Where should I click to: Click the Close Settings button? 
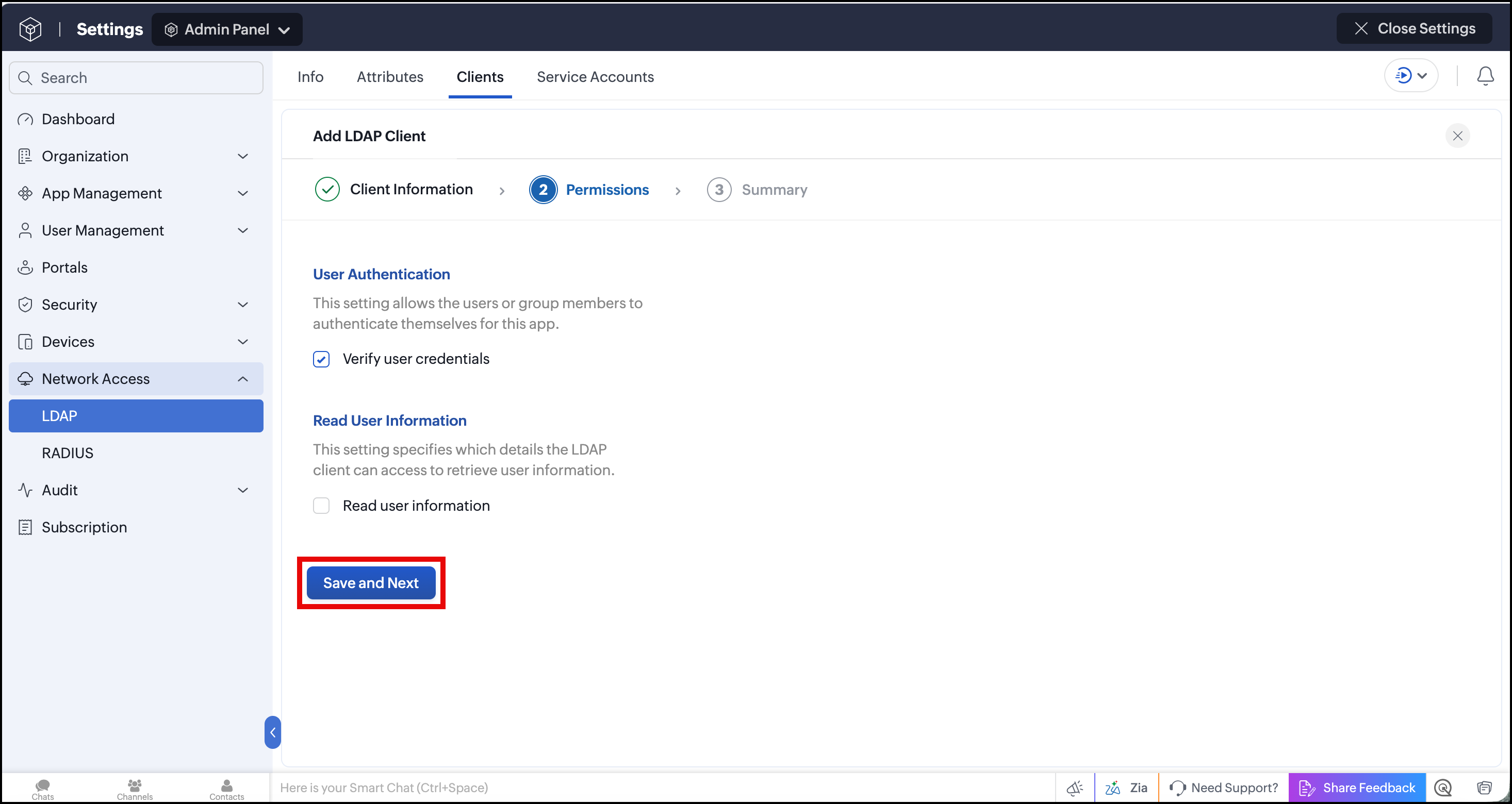[x=1414, y=28]
